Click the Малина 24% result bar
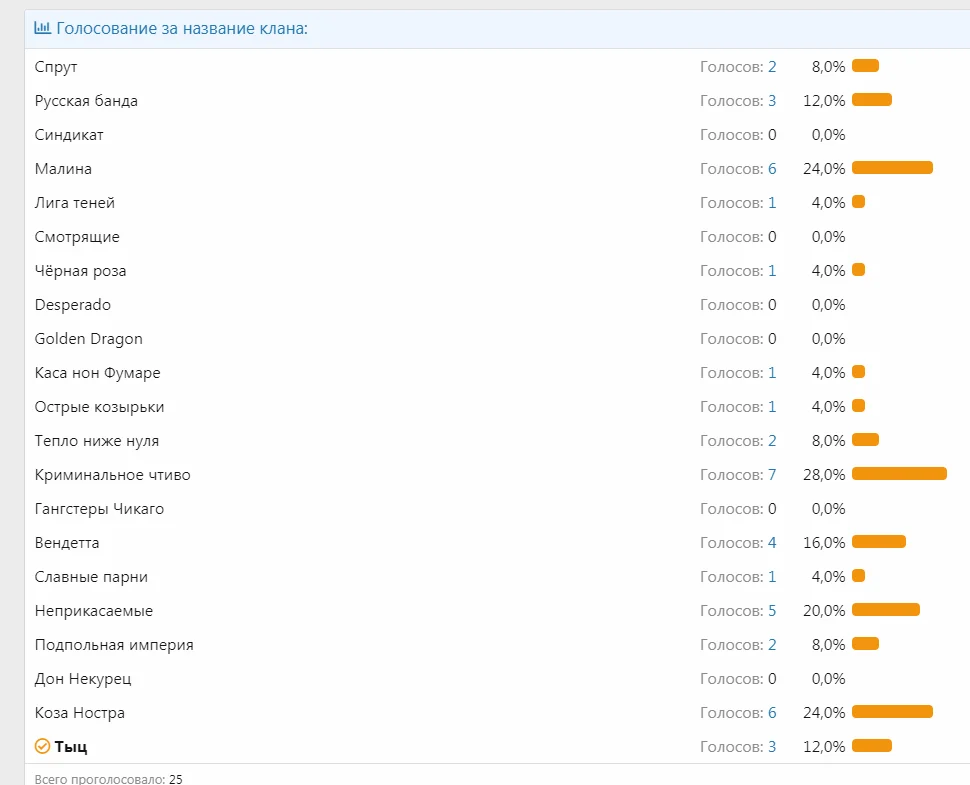This screenshot has height=785, width=970. point(892,168)
